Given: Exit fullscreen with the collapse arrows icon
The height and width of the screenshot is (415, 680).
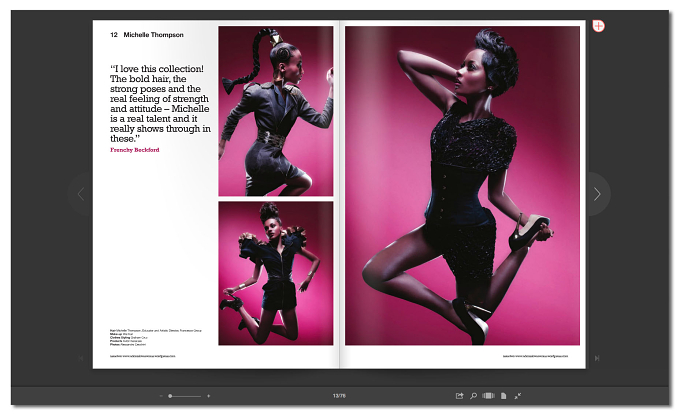Looking at the screenshot, I should point(518,395).
